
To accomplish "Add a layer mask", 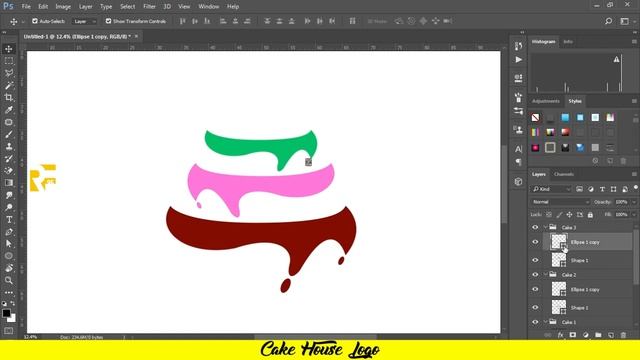I will (x=573, y=335).
